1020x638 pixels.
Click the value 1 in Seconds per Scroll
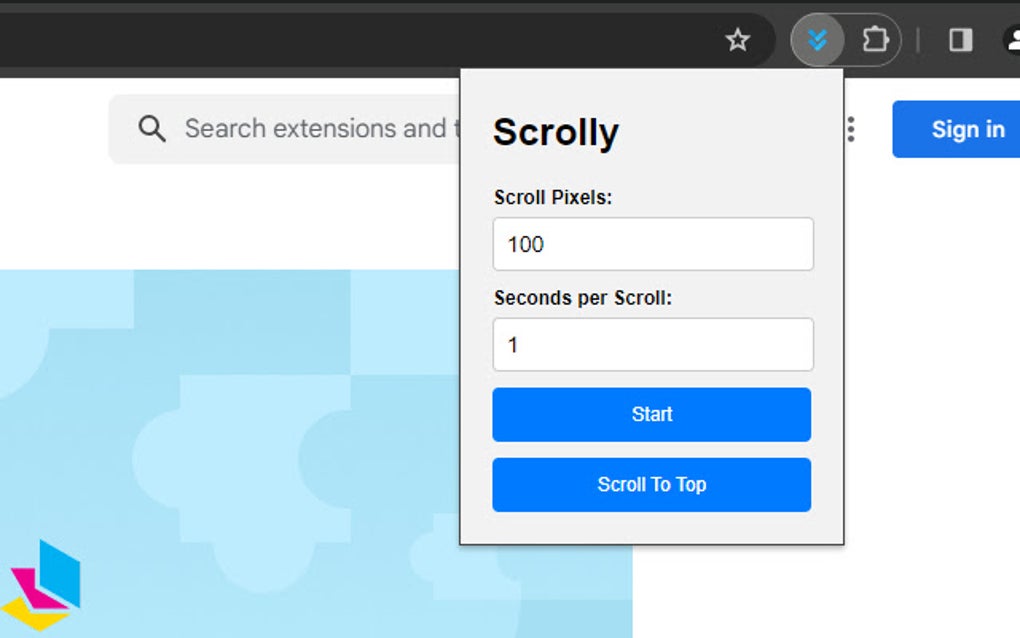513,344
